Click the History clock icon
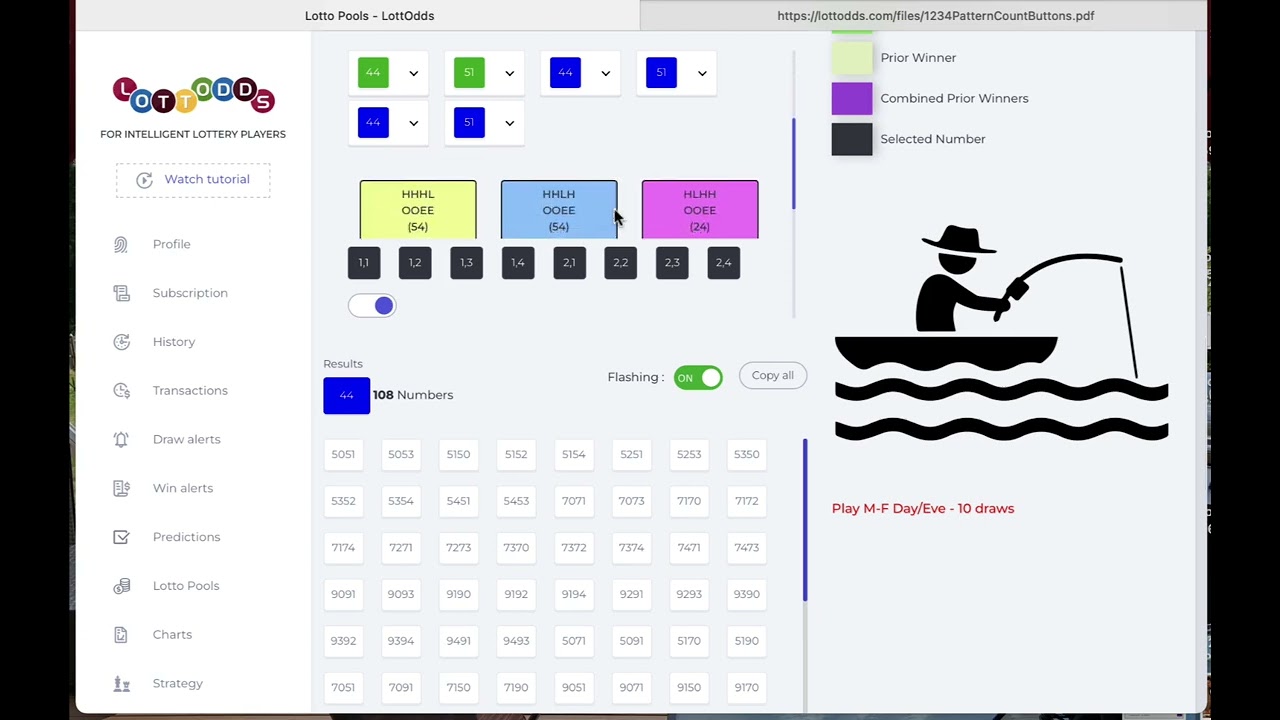This screenshot has height=720, width=1280. point(121,342)
